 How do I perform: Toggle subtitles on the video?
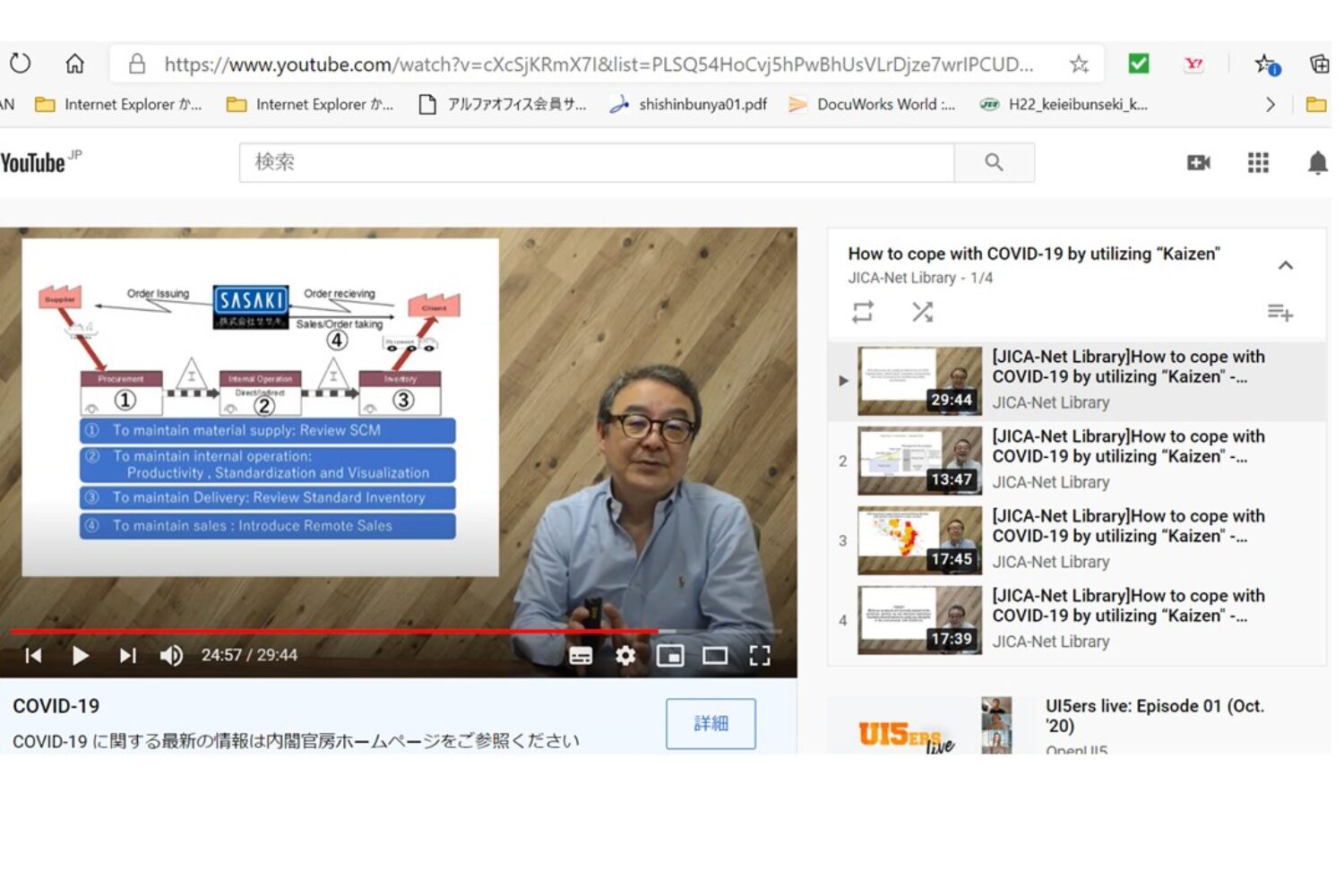coord(581,656)
